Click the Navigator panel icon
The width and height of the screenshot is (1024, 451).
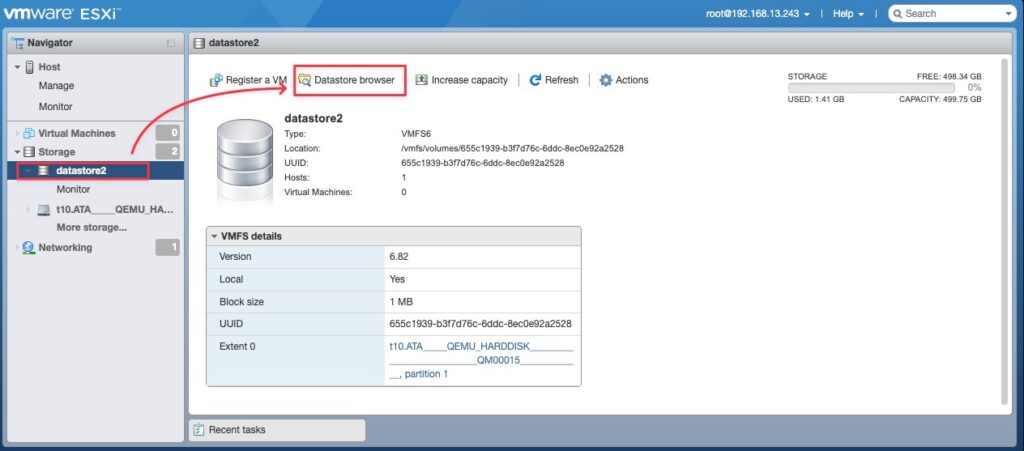click(18, 43)
